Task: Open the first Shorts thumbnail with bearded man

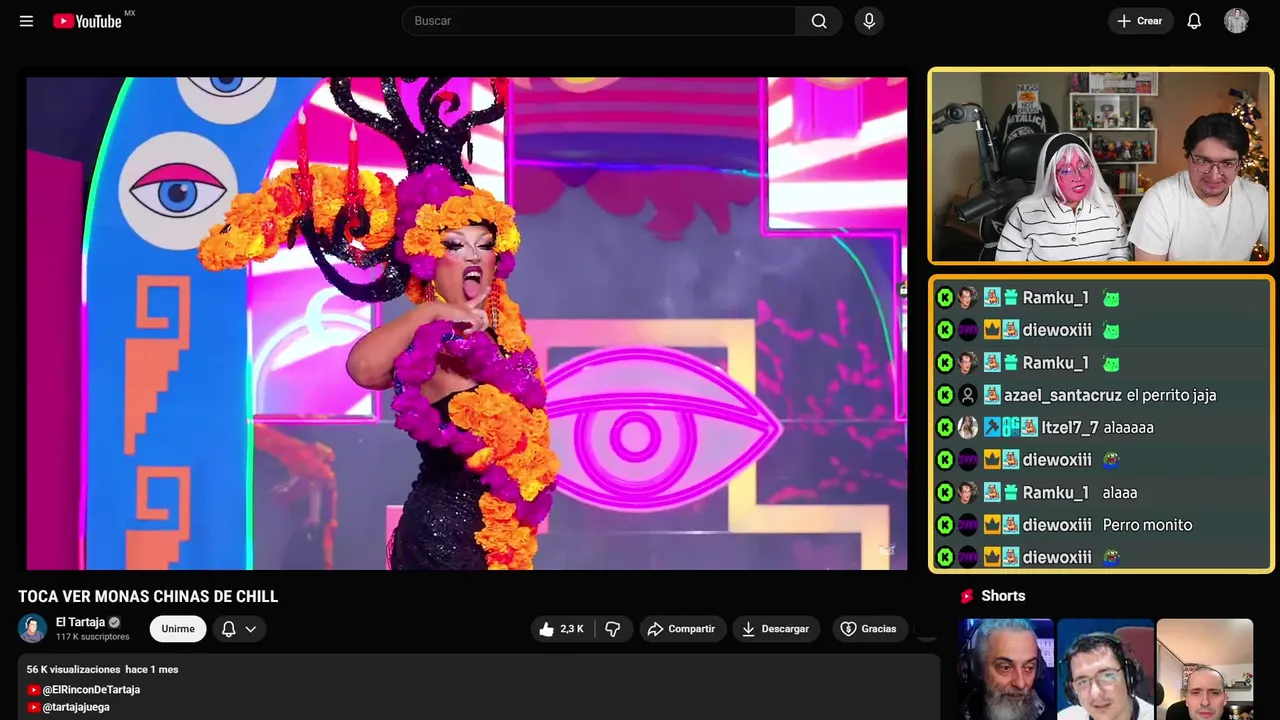Action: coord(1005,669)
